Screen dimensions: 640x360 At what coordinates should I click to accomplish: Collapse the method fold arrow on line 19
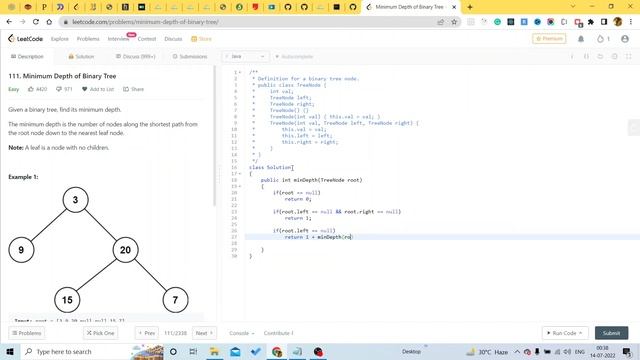click(240, 186)
